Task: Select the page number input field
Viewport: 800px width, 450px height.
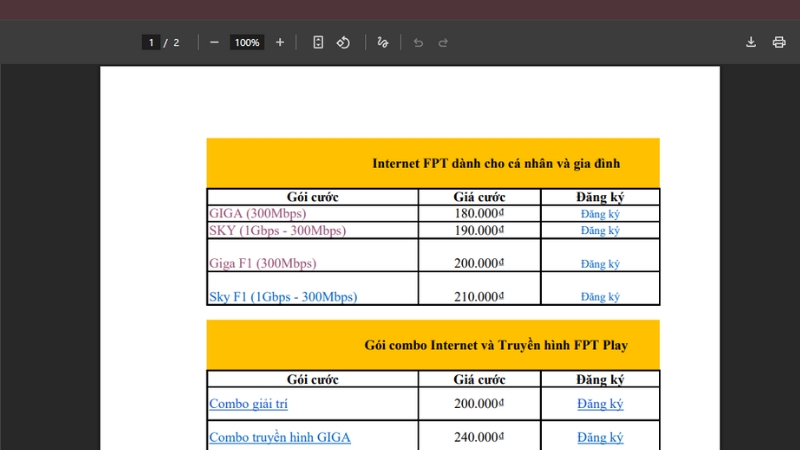Action: 151,42
